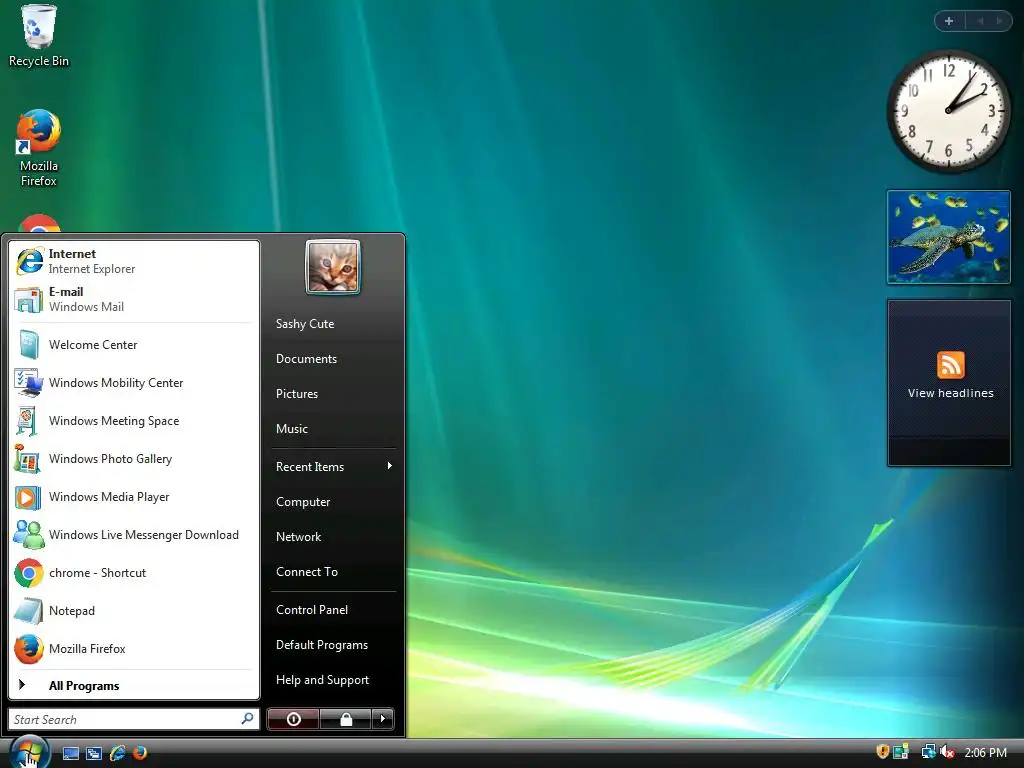Viewport: 1024px width, 768px height.
Task: Open Welcome Center
Action: pyautogui.click(x=134, y=345)
